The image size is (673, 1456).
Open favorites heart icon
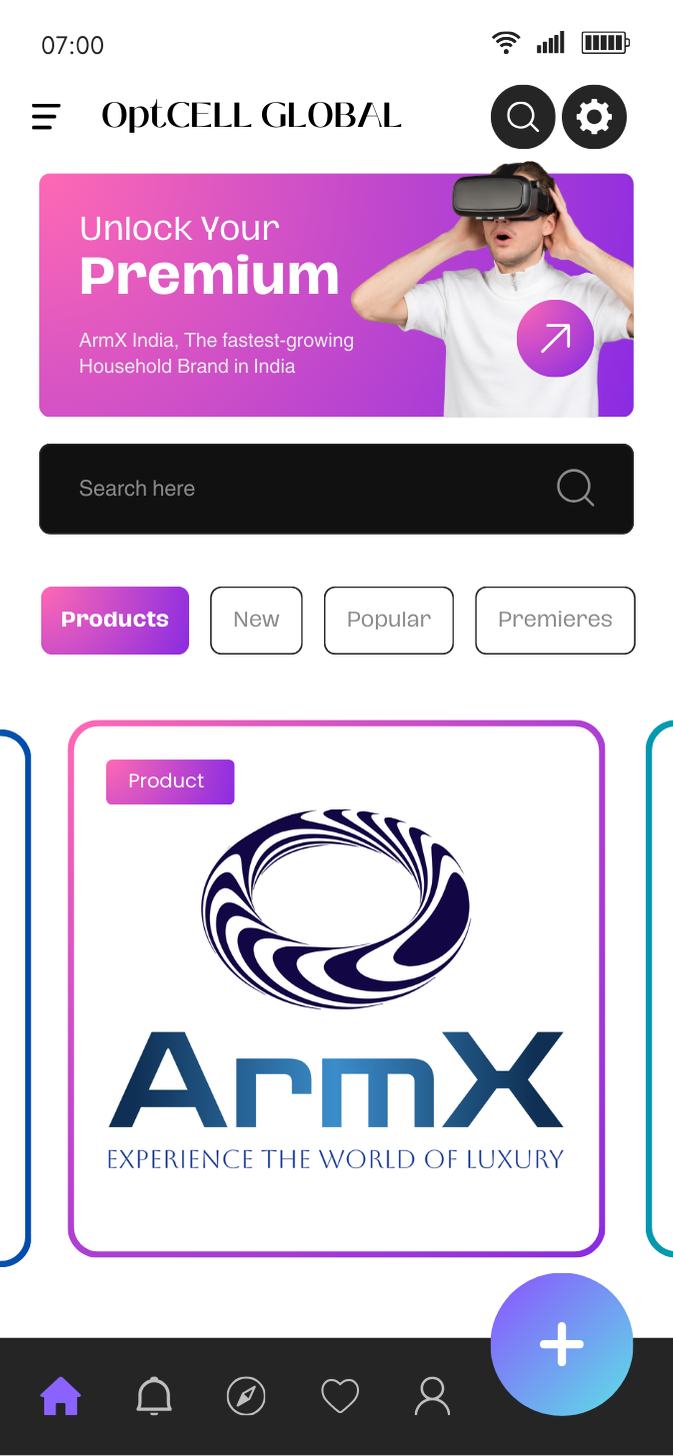[x=340, y=1396]
